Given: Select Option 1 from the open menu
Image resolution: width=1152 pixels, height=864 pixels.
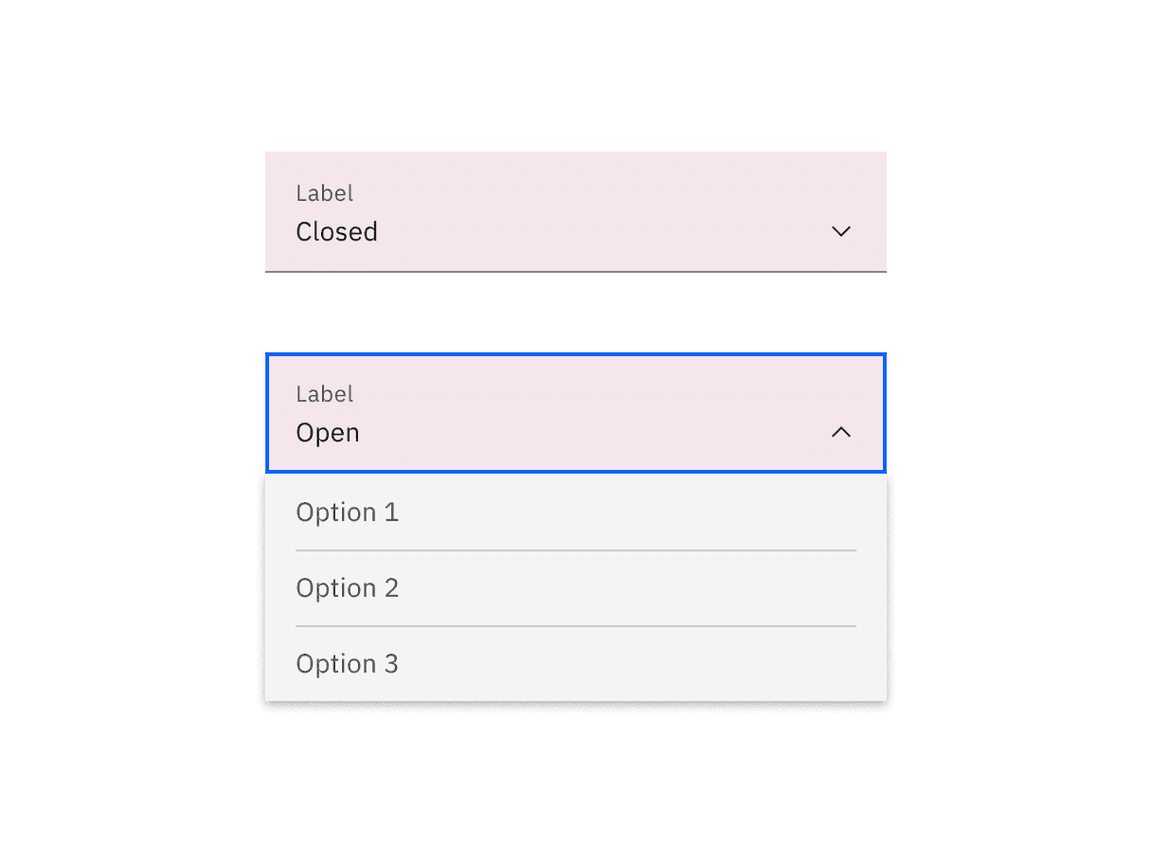Looking at the screenshot, I should click(x=347, y=511).
